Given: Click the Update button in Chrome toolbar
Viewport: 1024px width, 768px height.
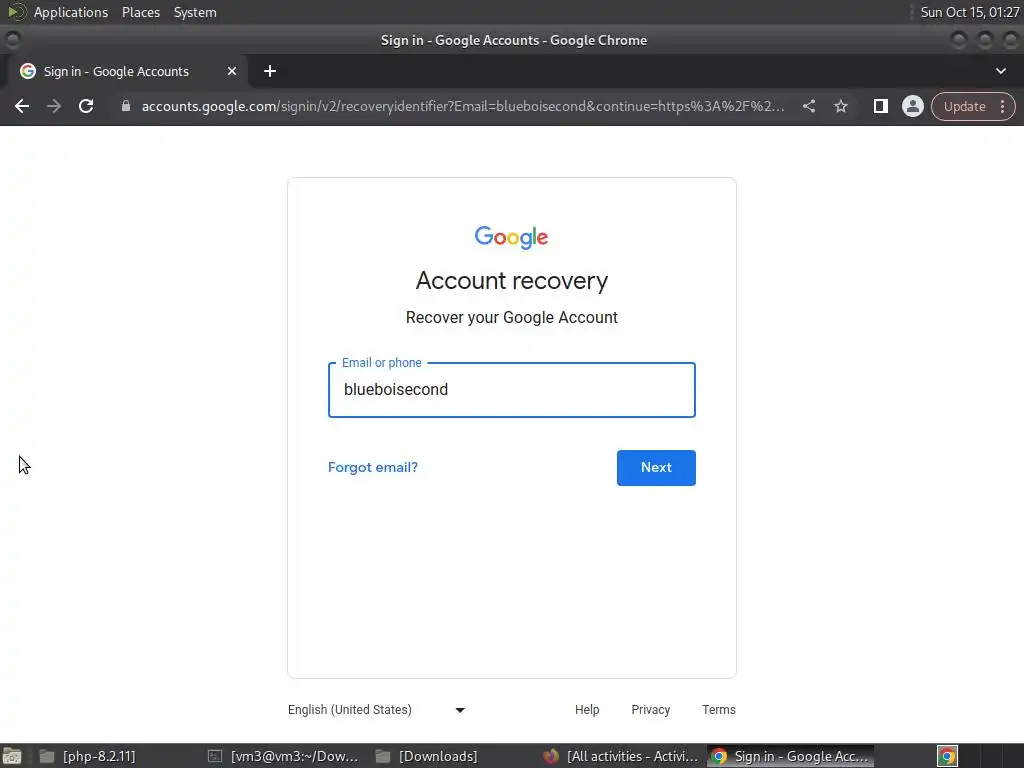Looking at the screenshot, I should click(964, 106).
